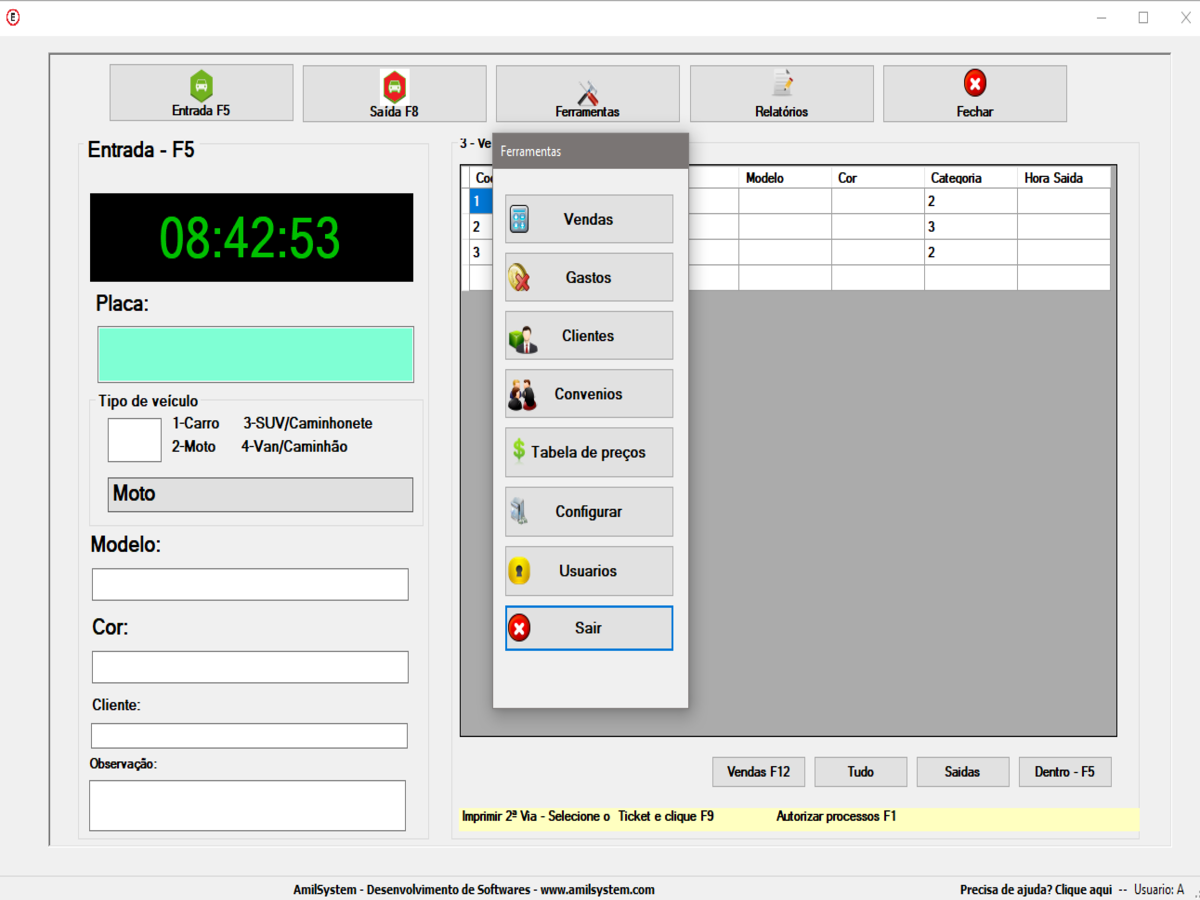Viewport: 1200px width, 900px height.
Task: Click the Vendas F12 button
Action: point(758,772)
